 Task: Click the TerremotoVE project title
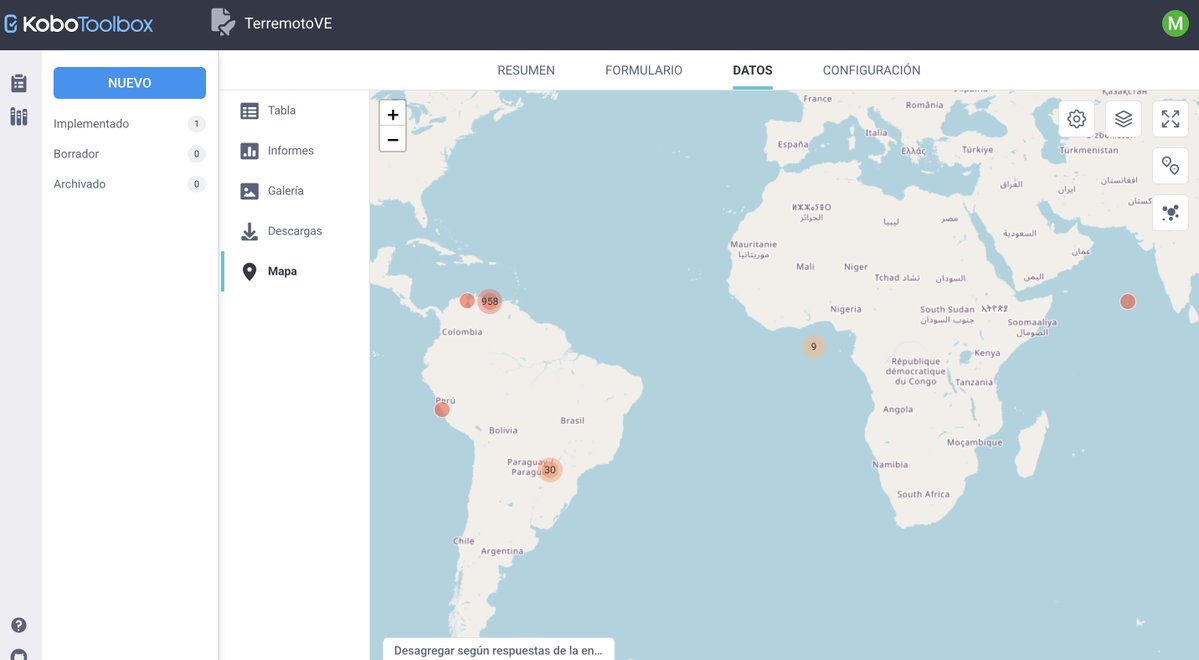[x=288, y=24]
